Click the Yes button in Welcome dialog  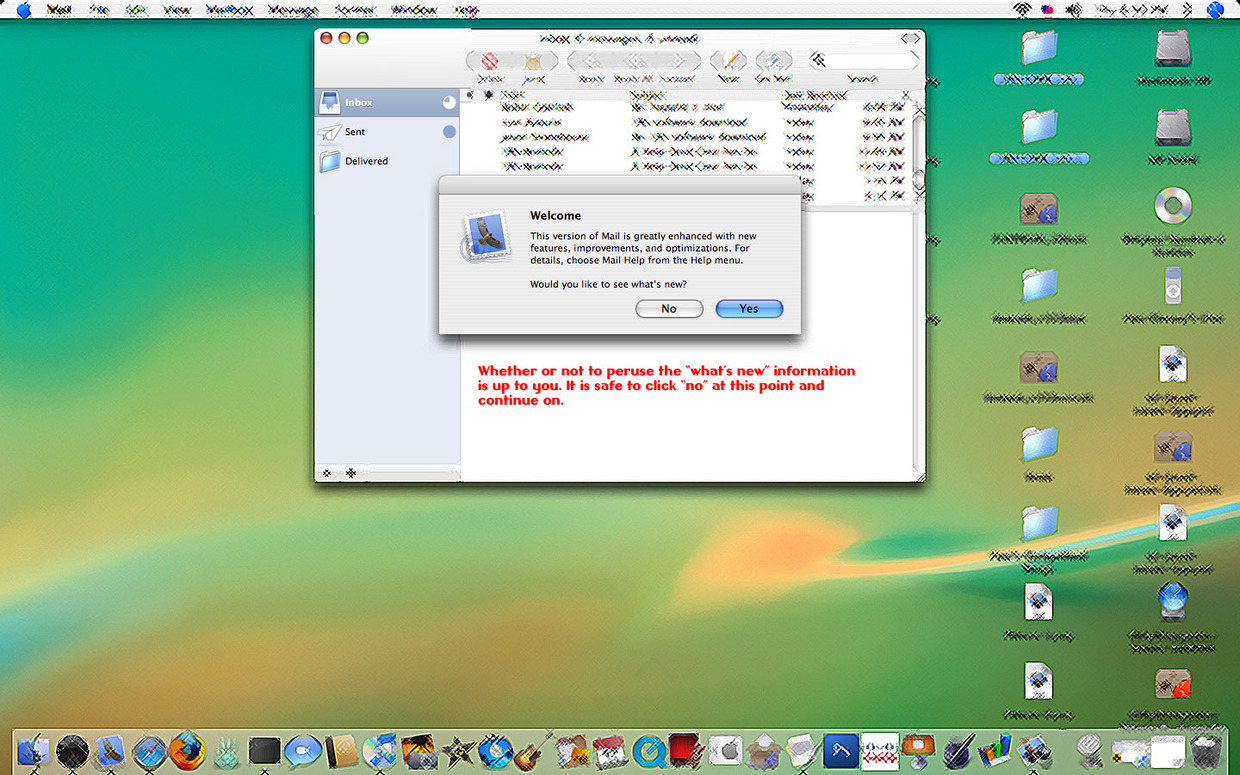point(749,309)
